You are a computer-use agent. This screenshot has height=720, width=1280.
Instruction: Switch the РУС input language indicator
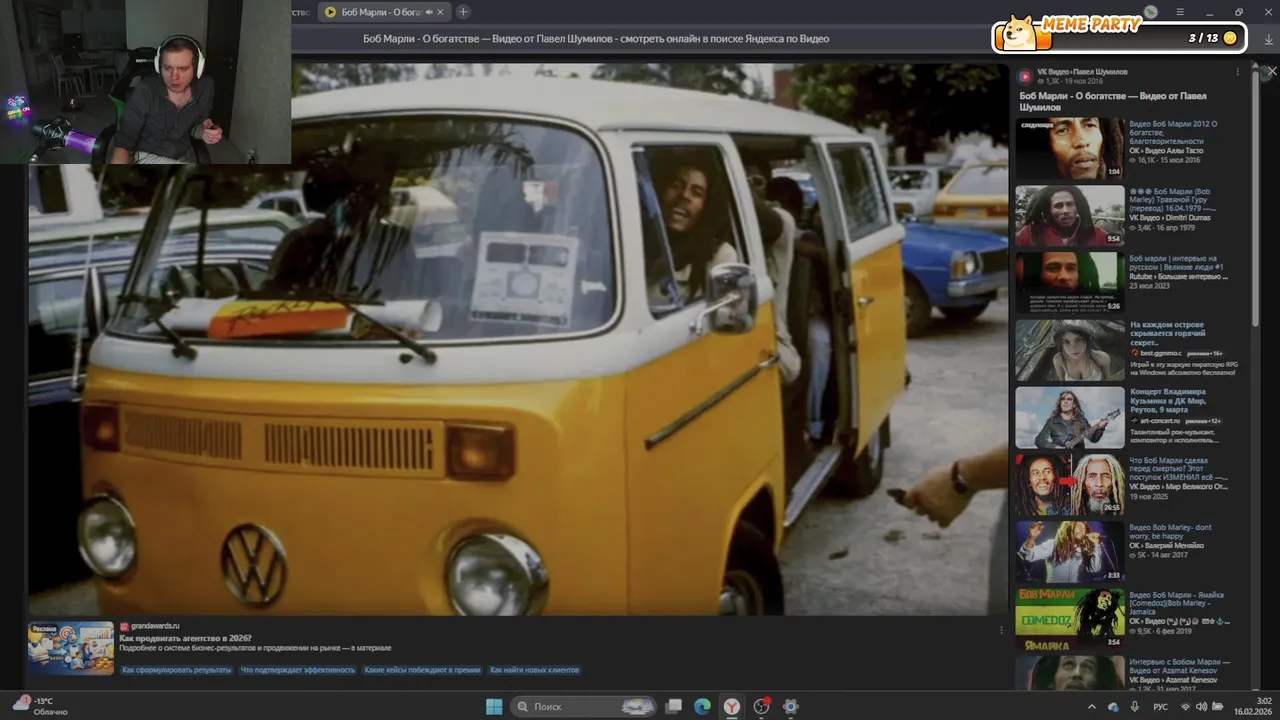coord(1160,706)
